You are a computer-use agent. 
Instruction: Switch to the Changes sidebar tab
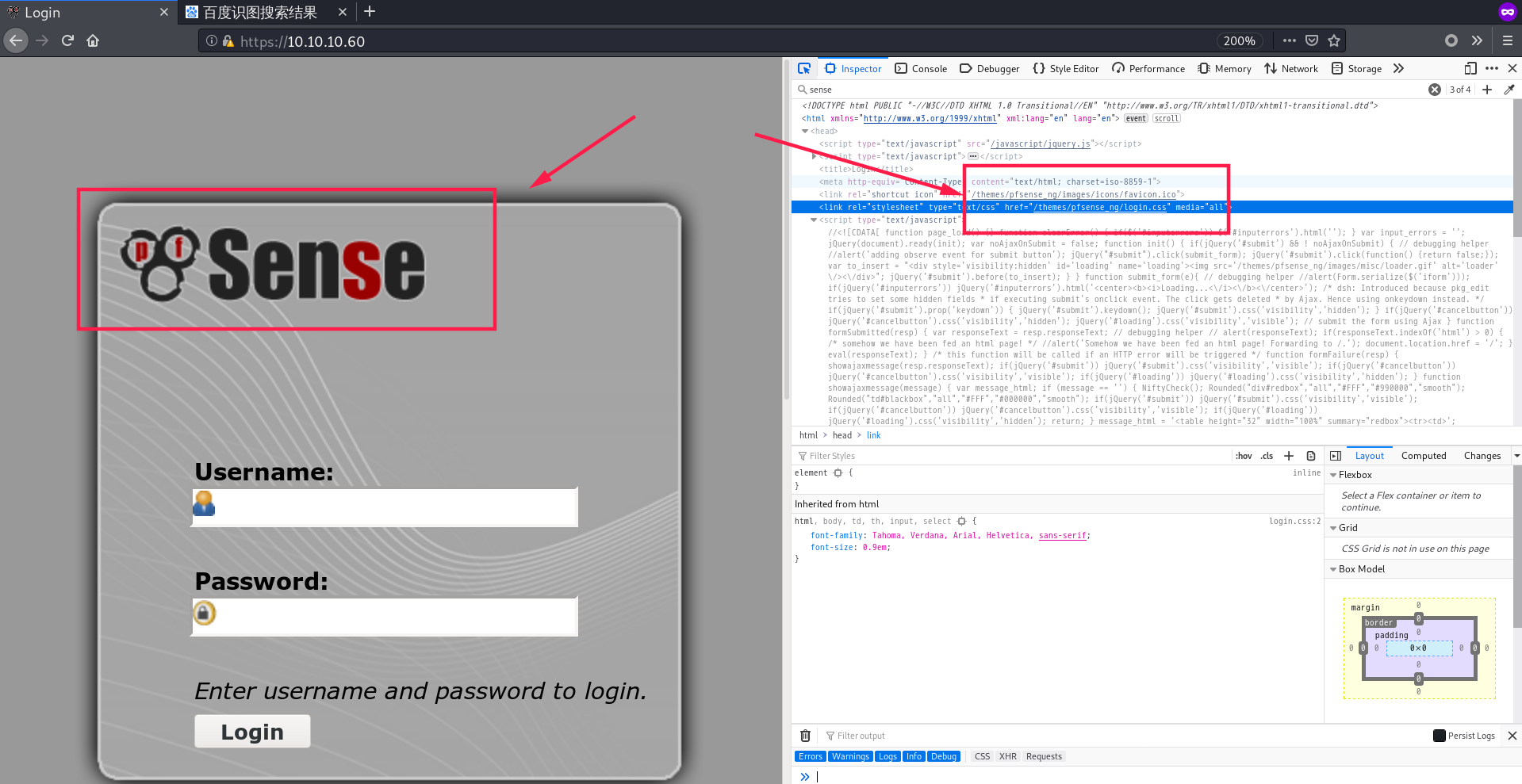[1482, 456]
